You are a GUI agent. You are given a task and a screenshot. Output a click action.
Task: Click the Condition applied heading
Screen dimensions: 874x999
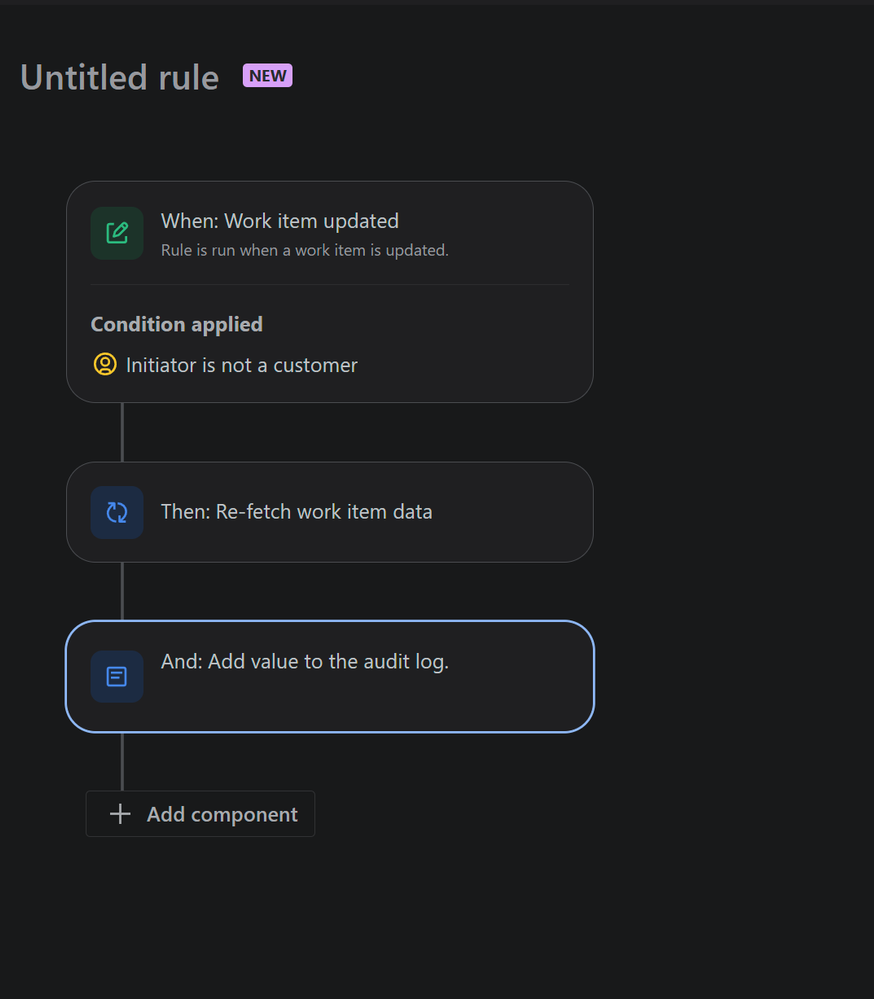[x=176, y=324]
